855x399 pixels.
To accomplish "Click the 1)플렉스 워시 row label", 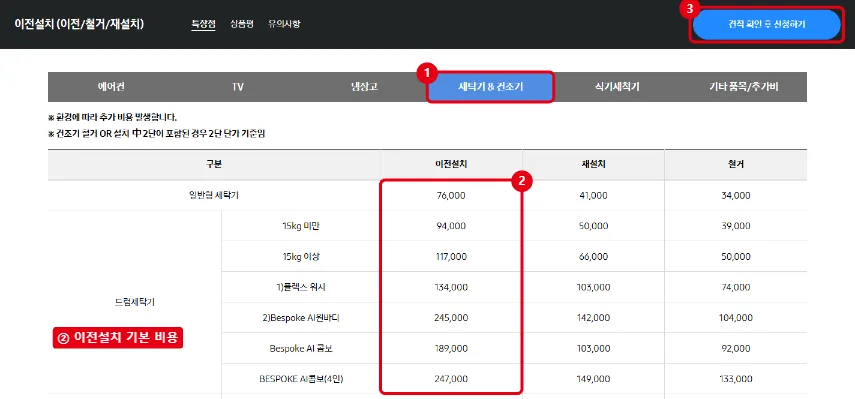I will click(301, 287).
